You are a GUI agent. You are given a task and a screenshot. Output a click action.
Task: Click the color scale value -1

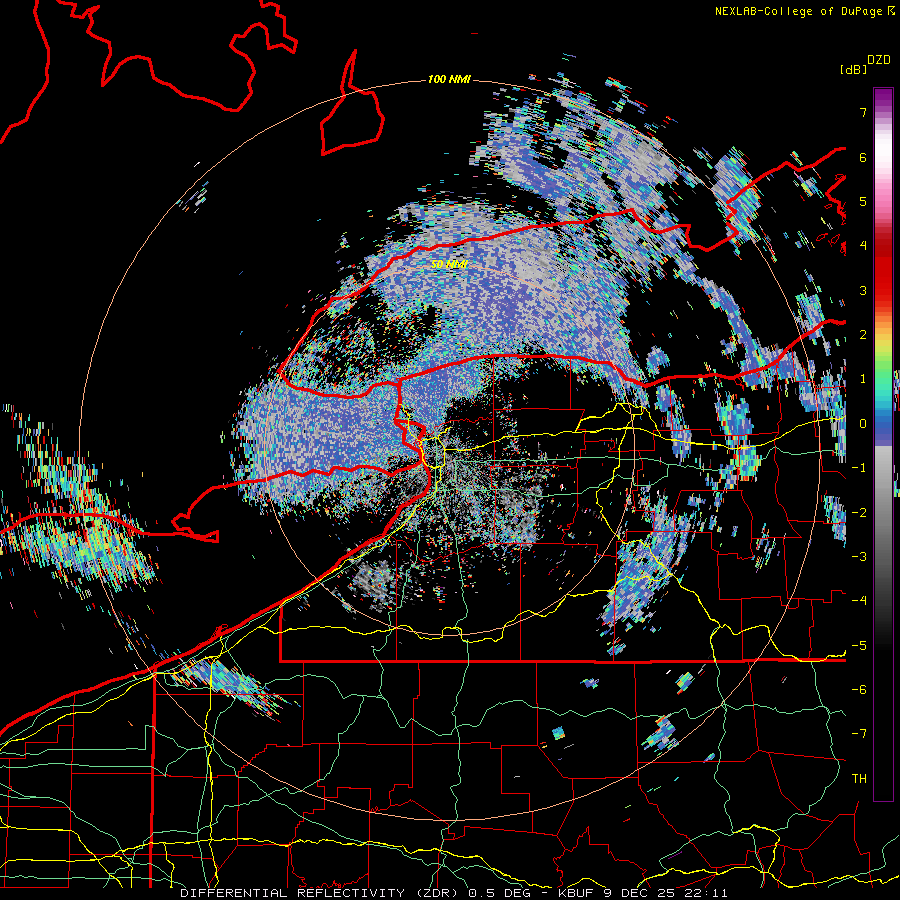point(859,468)
